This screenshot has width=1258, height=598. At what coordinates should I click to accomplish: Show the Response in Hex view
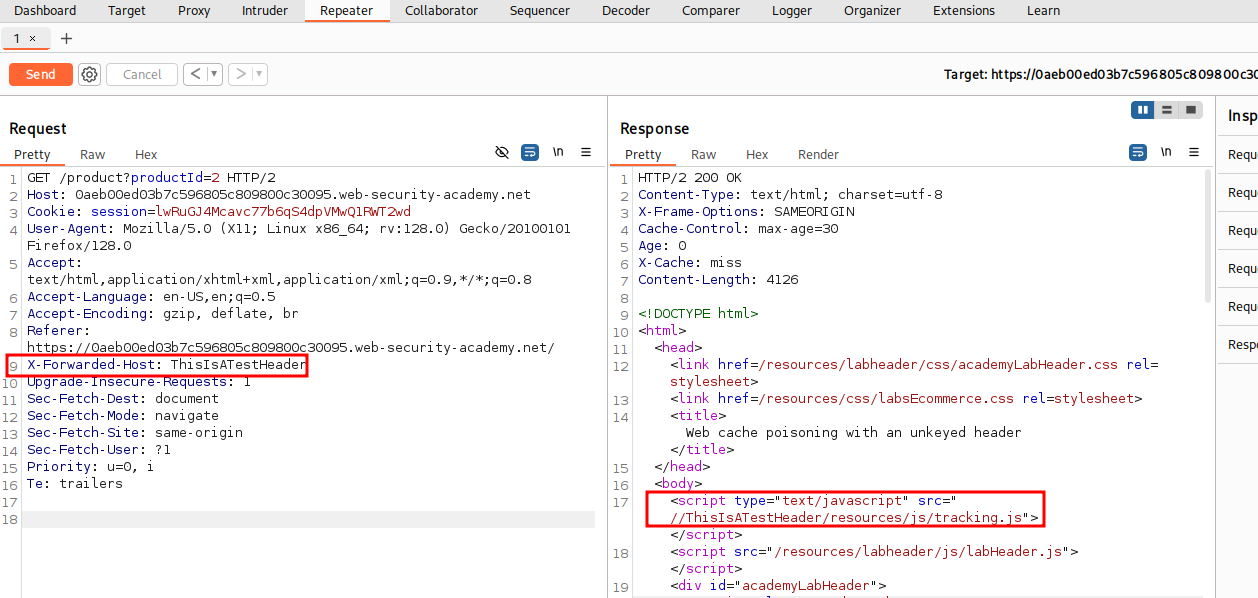757,154
